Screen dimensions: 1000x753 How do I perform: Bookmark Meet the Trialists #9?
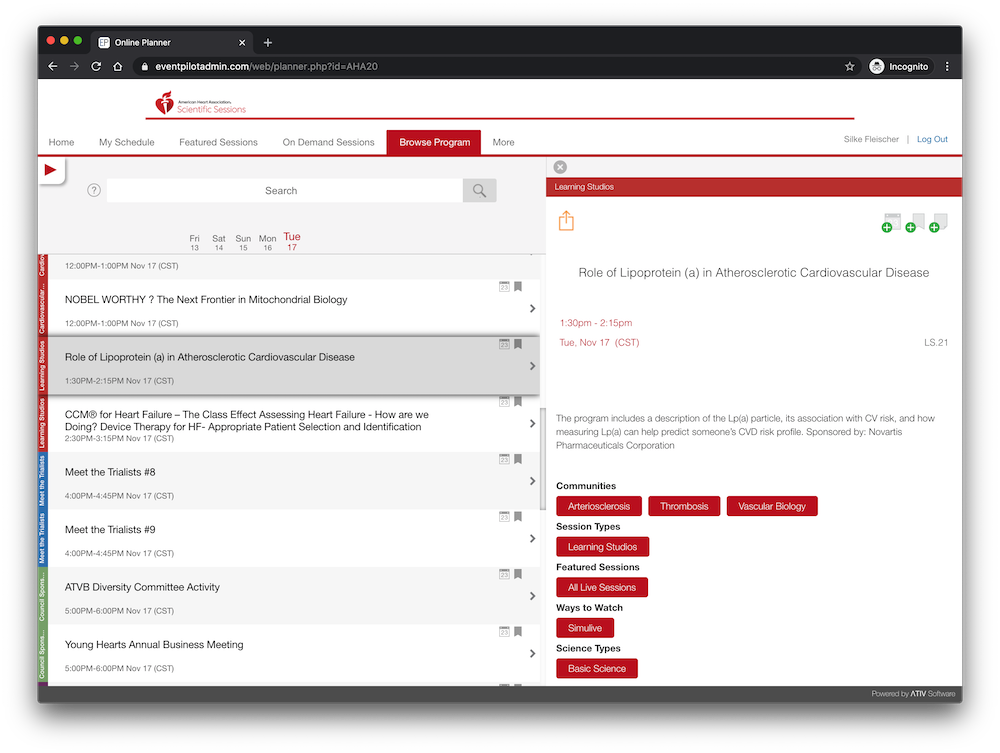click(x=518, y=516)
